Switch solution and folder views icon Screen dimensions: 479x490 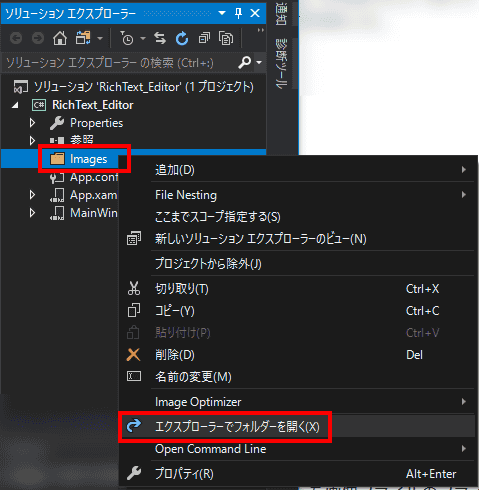pyautogui.click(x=83, y=38)
